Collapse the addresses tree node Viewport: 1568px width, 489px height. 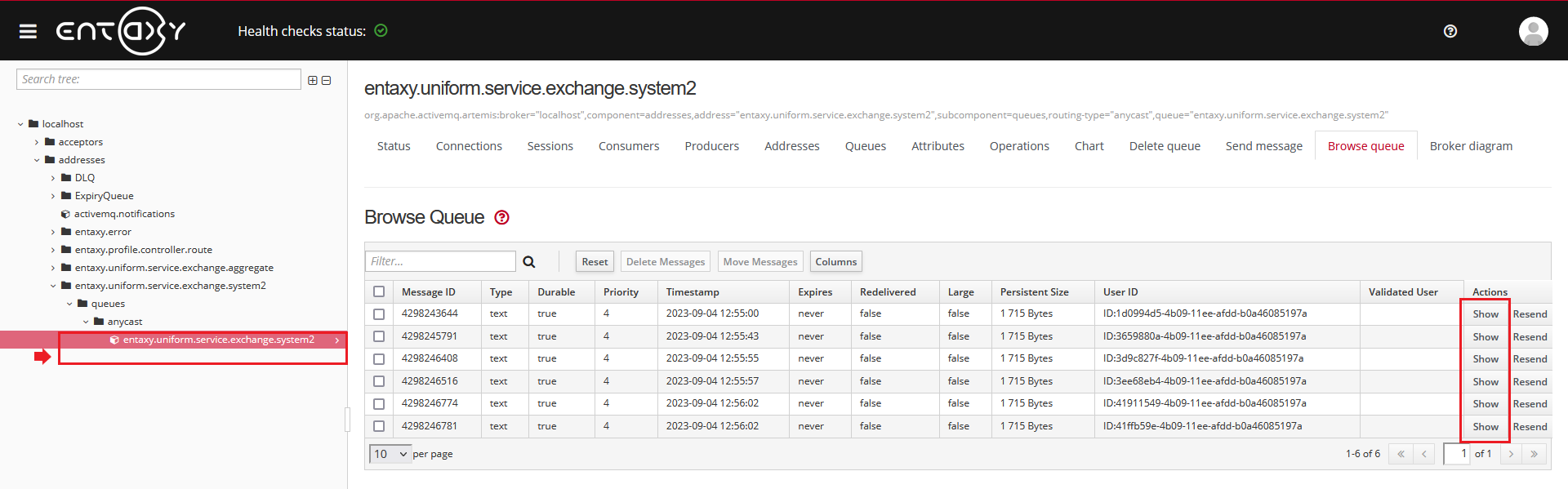37,160
